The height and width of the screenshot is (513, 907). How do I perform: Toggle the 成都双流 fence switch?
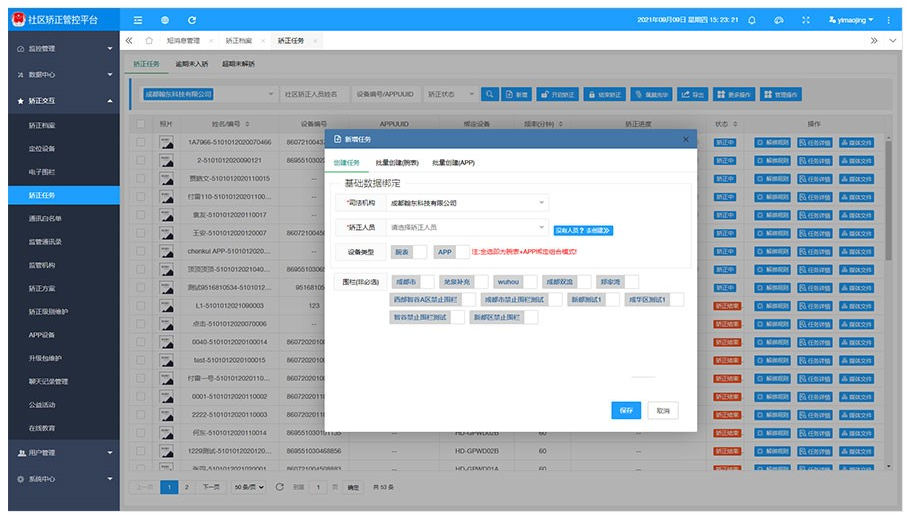(x=567, y=282)
